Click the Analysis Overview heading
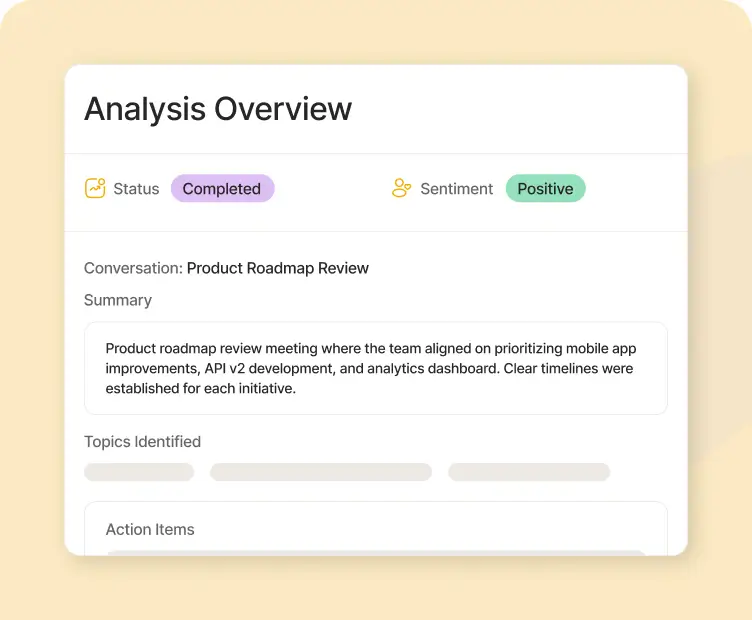Image resolution: width=752 pixels, height=620 pixels. pyautogui.click(x=218, y=109)
